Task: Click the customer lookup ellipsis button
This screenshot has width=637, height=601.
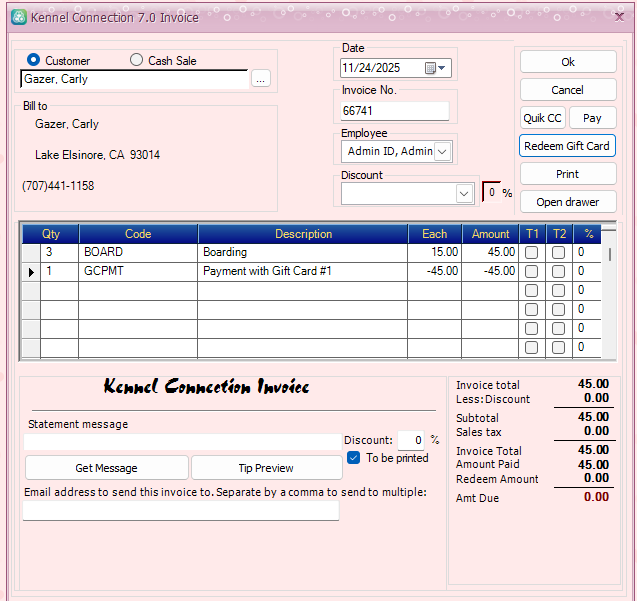Action: (260, 79)
